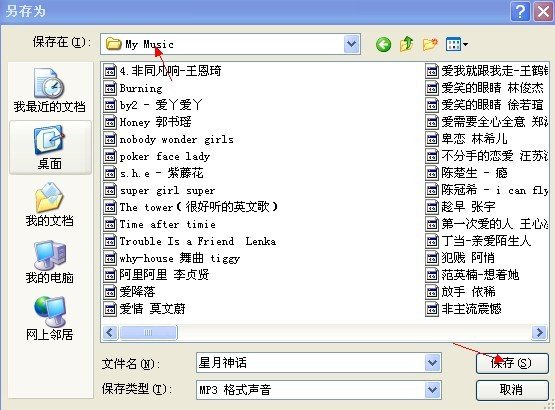Select file 阿里阿里 李贞贤
This screenshot has width=555, height=410.
[x=157, y=275]
